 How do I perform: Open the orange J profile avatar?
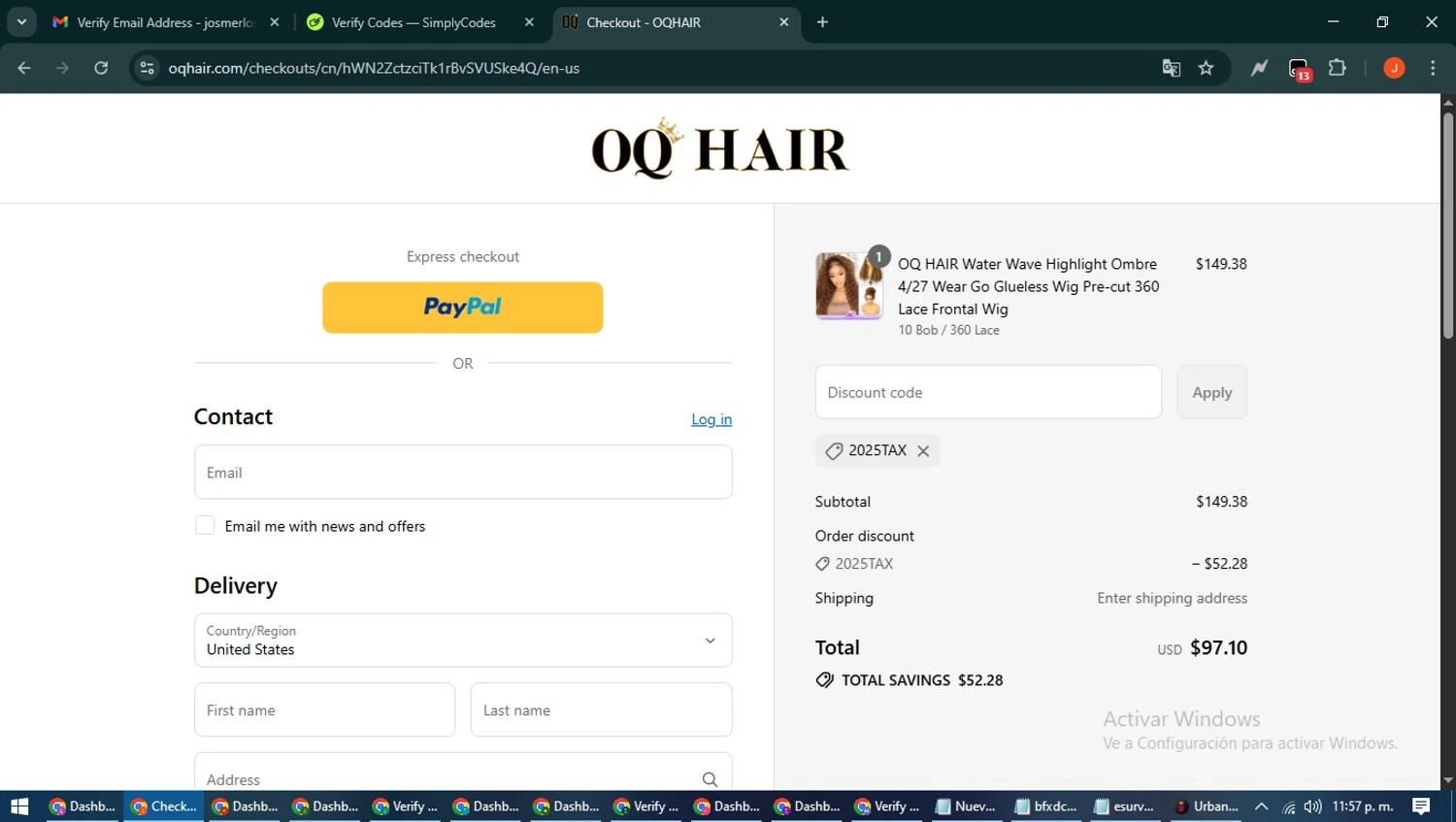[x=1394, y=68]
